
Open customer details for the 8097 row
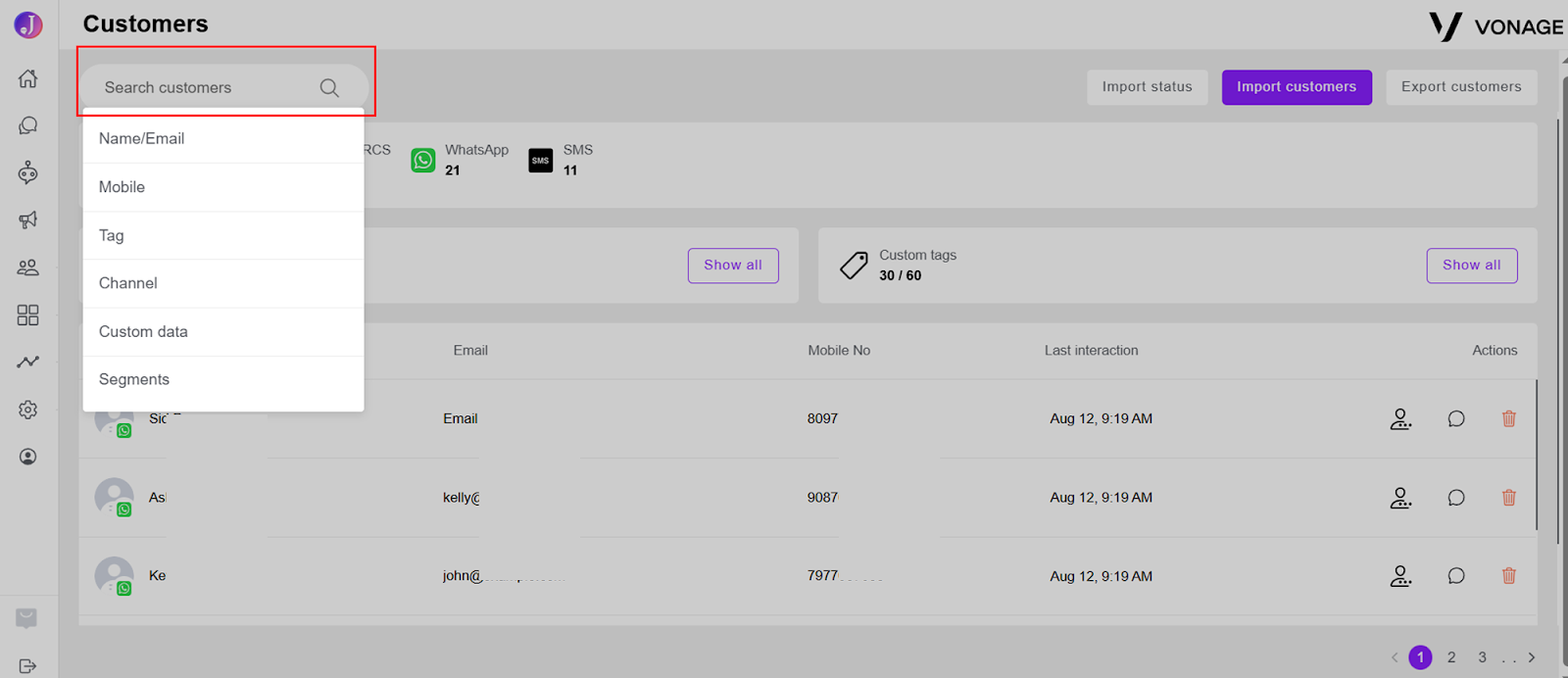(1400, 418)
